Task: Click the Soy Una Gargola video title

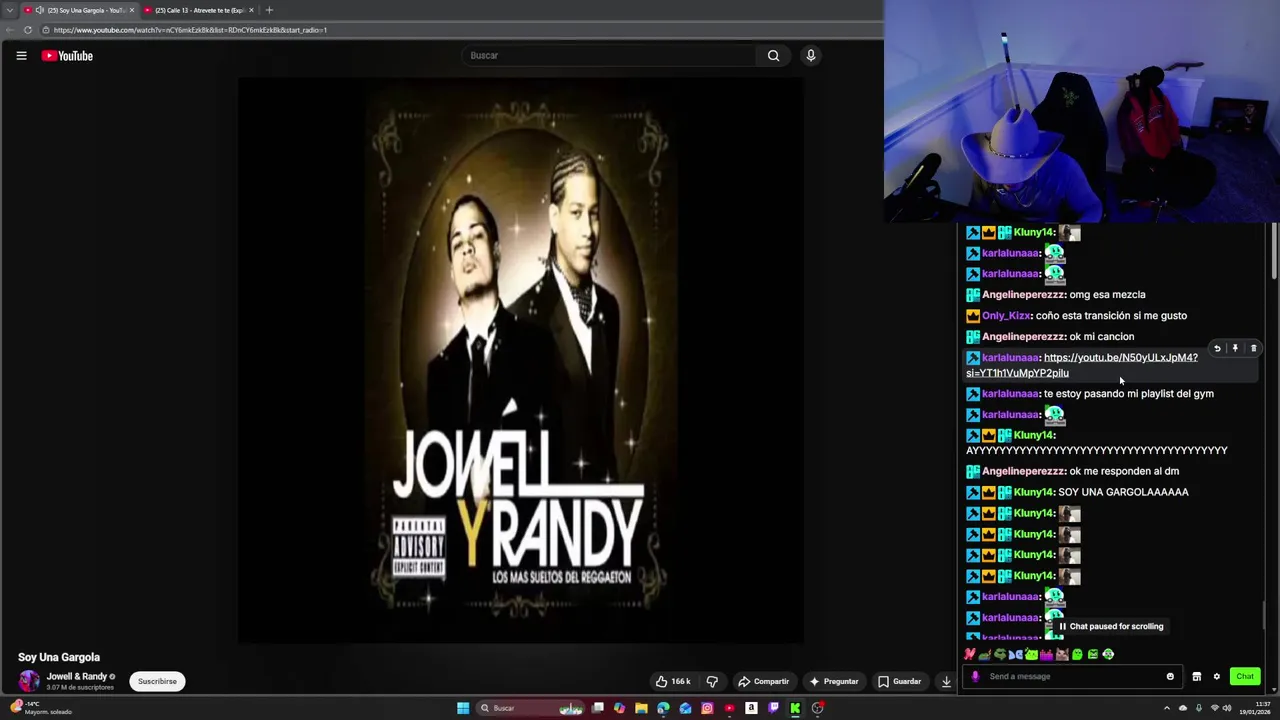Action: coord(59,657)
